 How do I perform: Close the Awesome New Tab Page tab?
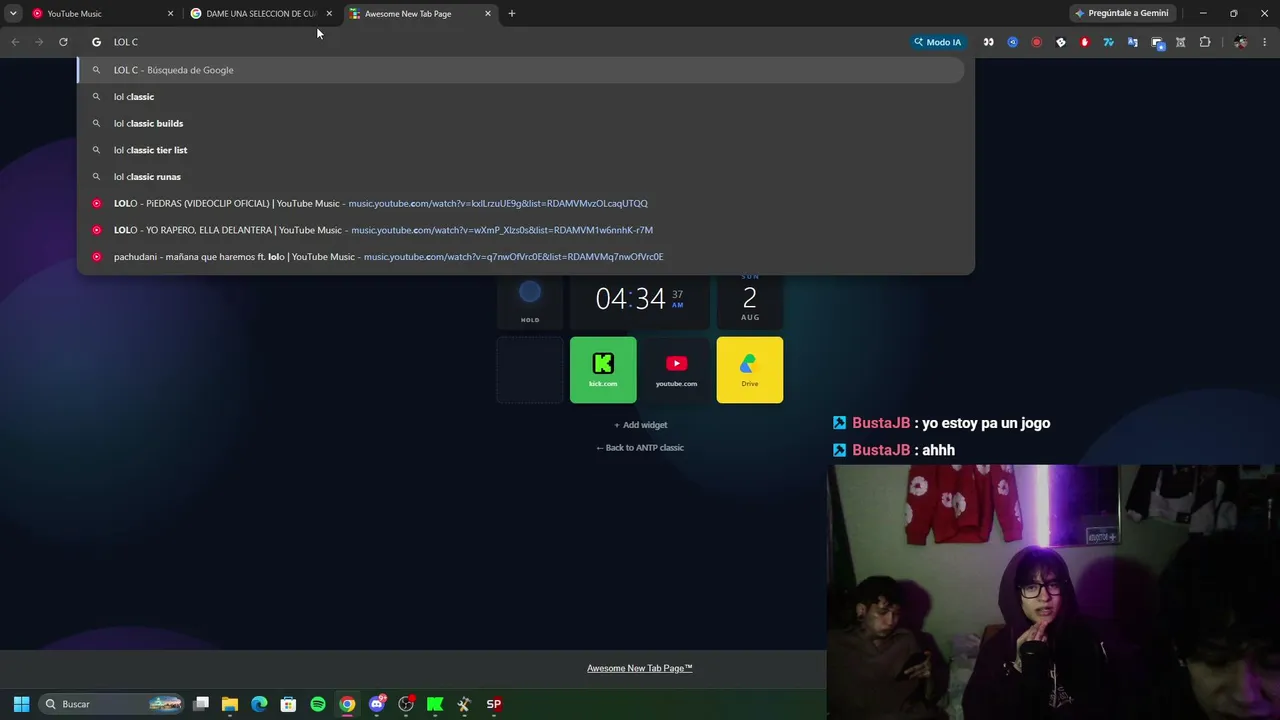coord(488,14)
